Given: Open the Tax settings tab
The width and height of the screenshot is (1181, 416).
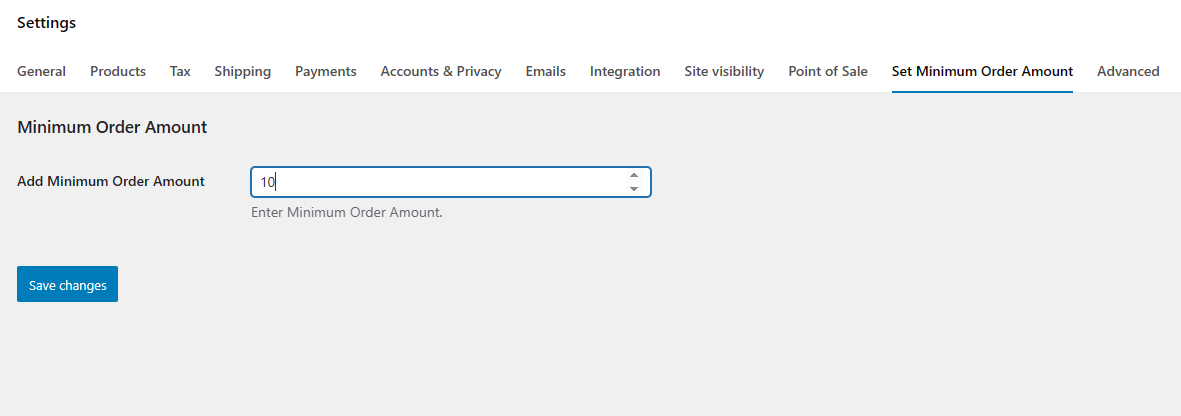Looking at the screenshot, I should 180,71.
